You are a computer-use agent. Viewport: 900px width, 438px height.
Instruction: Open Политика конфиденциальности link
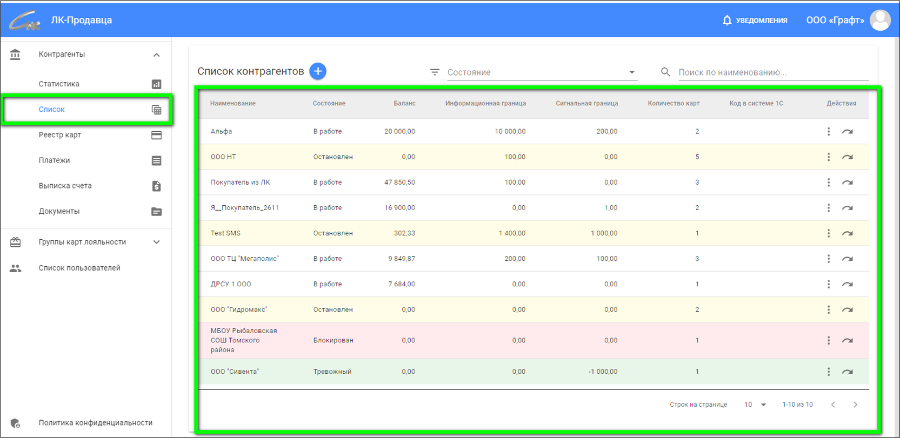95,422
